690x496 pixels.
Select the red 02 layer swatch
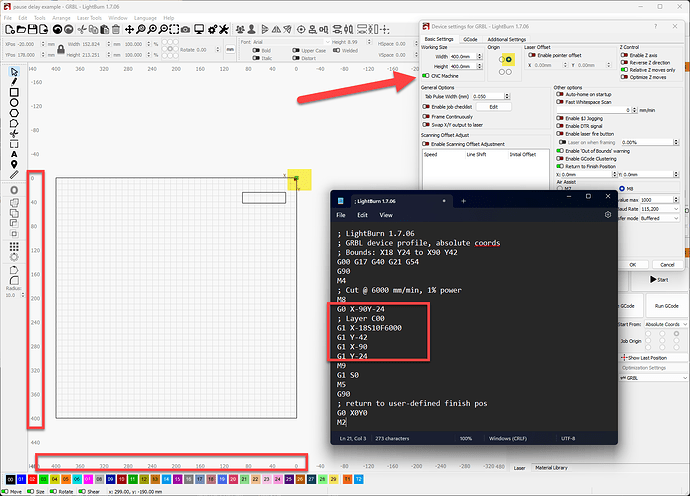click(33, 479)
